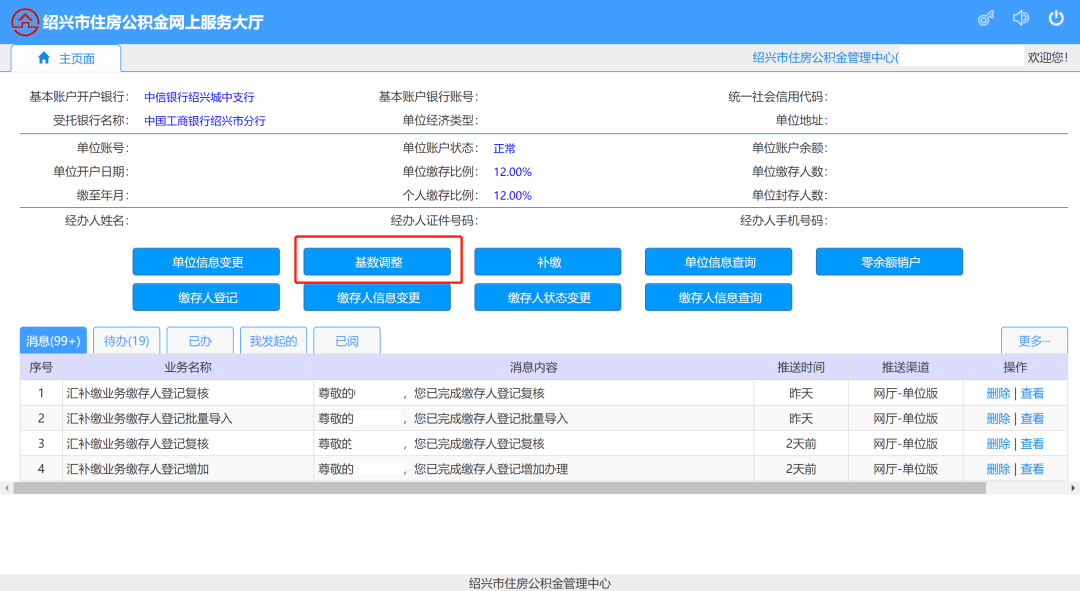The image size is (1080, 591).
Task: Click 查看 for row 4 message
Action: coord(1032,469)
